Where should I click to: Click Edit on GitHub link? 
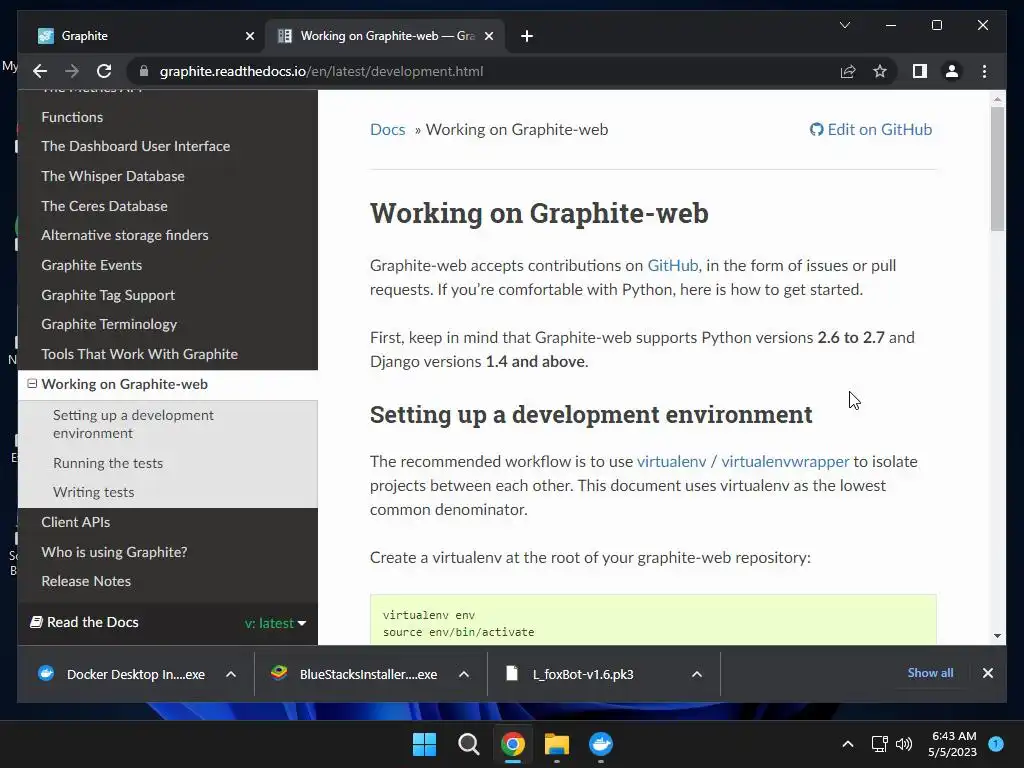coord(871,129)
